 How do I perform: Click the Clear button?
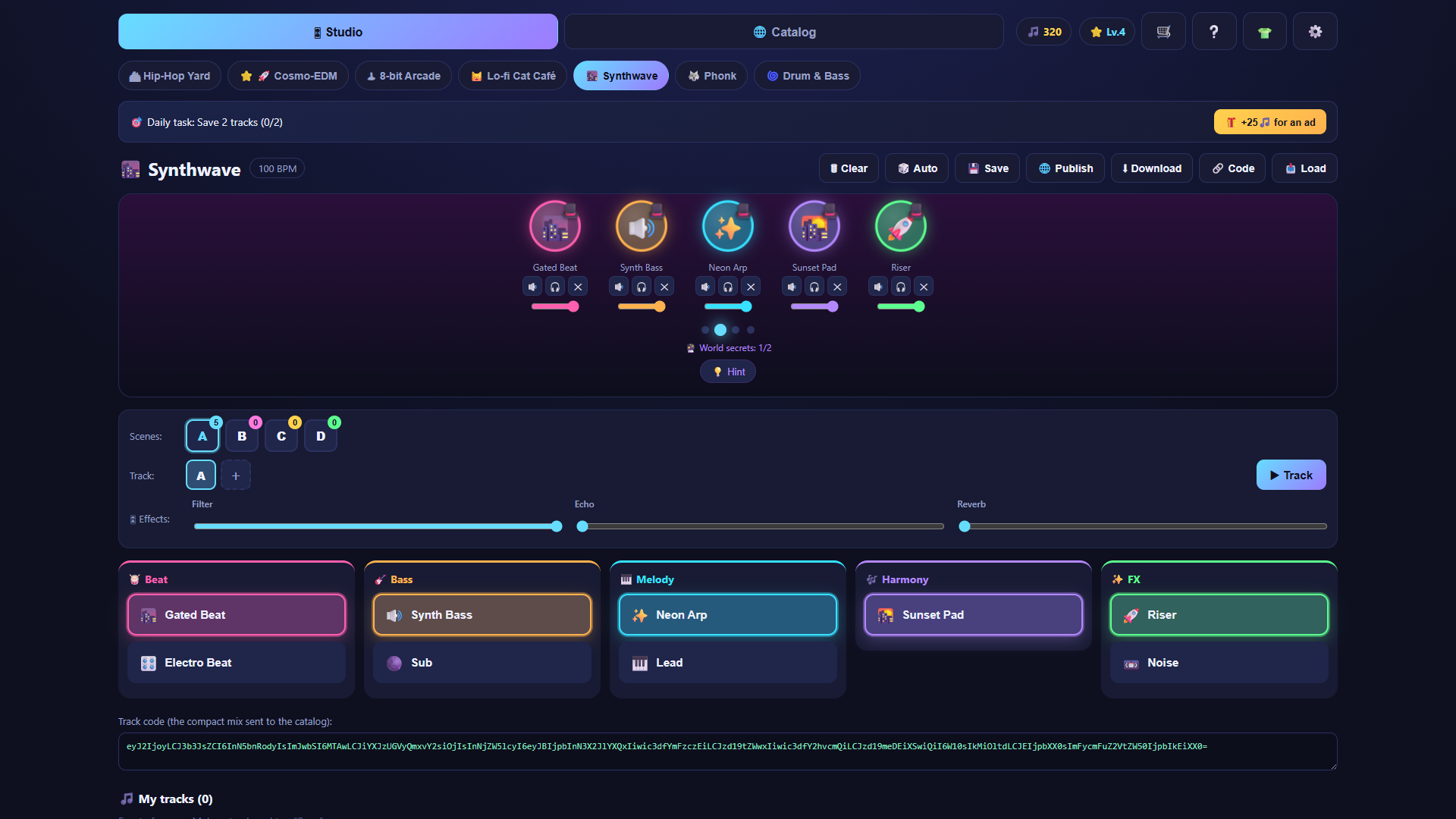pyautogui.click(x=849, y=168)
